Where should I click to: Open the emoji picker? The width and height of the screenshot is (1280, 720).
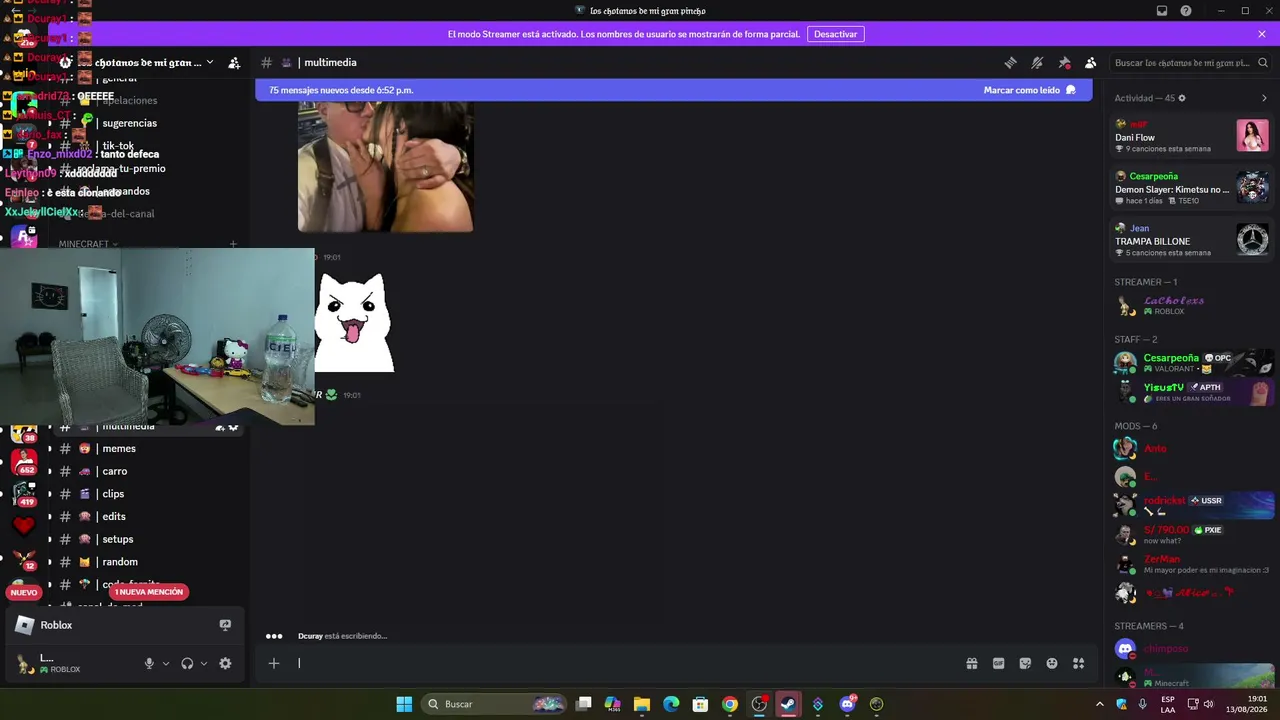coord(1052,663)
